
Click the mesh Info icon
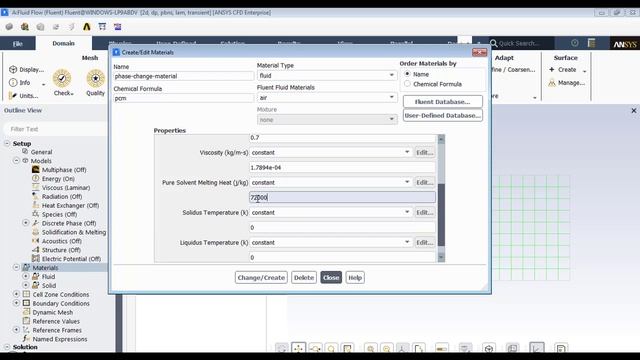pos(13,82)
